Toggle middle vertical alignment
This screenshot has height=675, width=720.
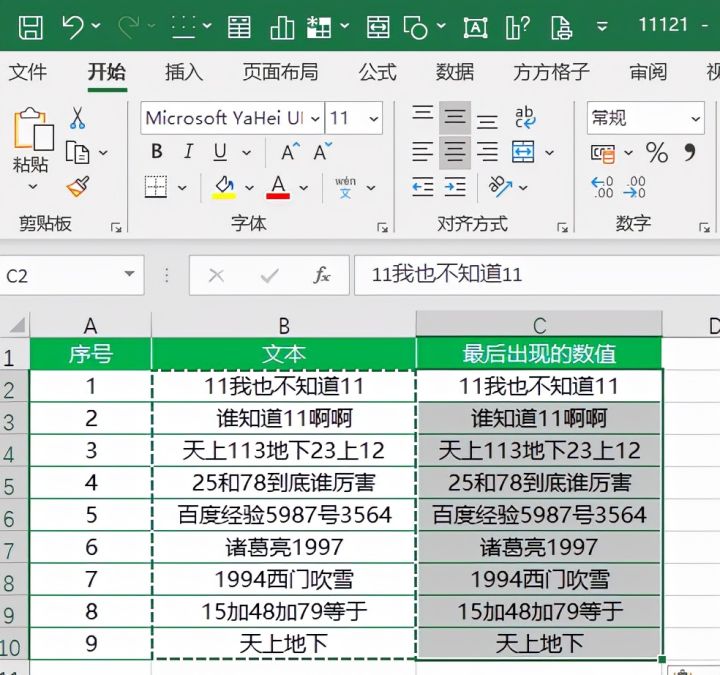(x=455, y=118)
